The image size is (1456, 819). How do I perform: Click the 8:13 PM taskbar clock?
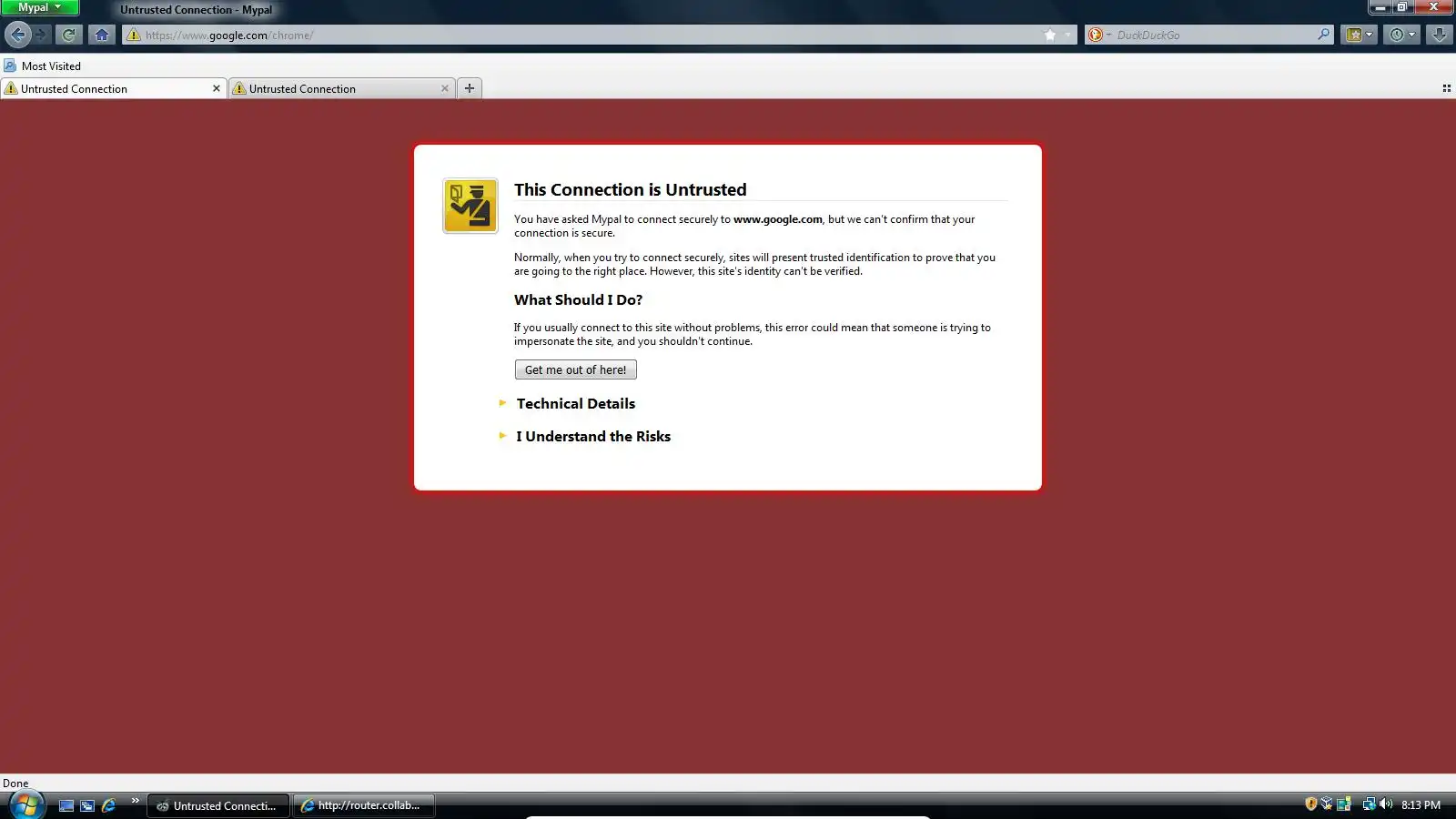click(x=1421, y=804)
